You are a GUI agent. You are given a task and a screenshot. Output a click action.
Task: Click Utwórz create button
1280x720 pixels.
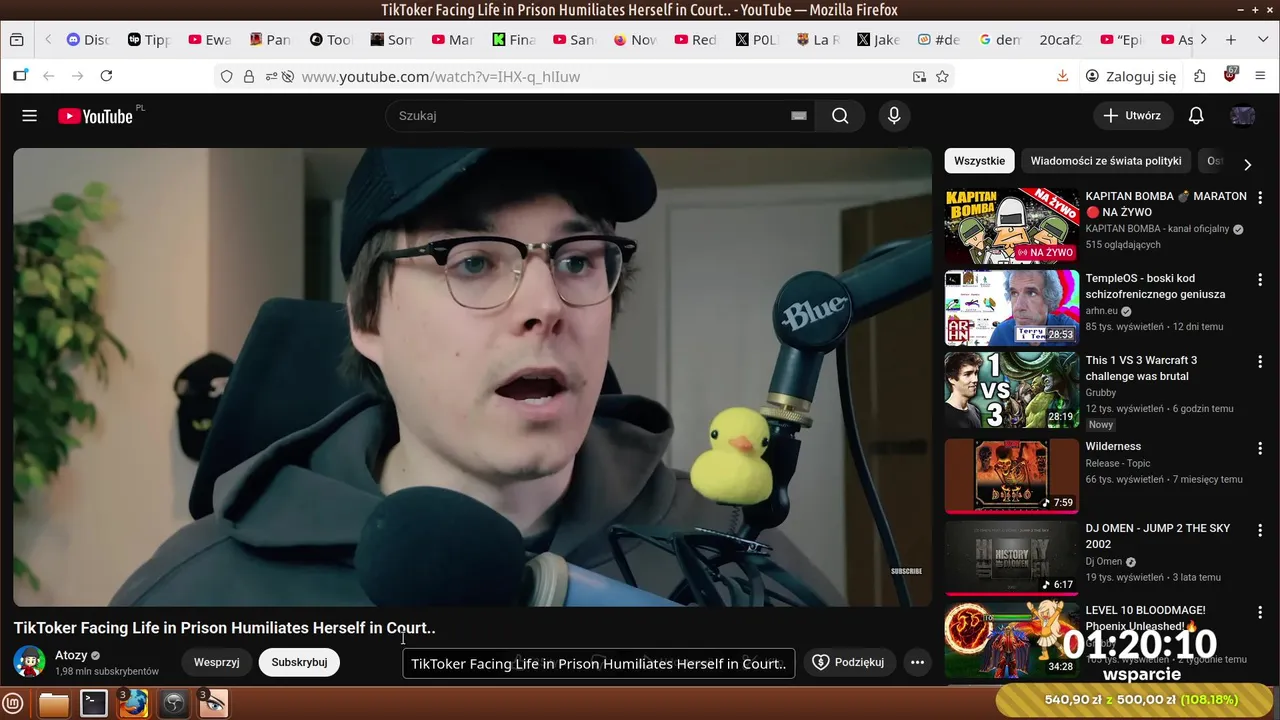(1132, 116)
